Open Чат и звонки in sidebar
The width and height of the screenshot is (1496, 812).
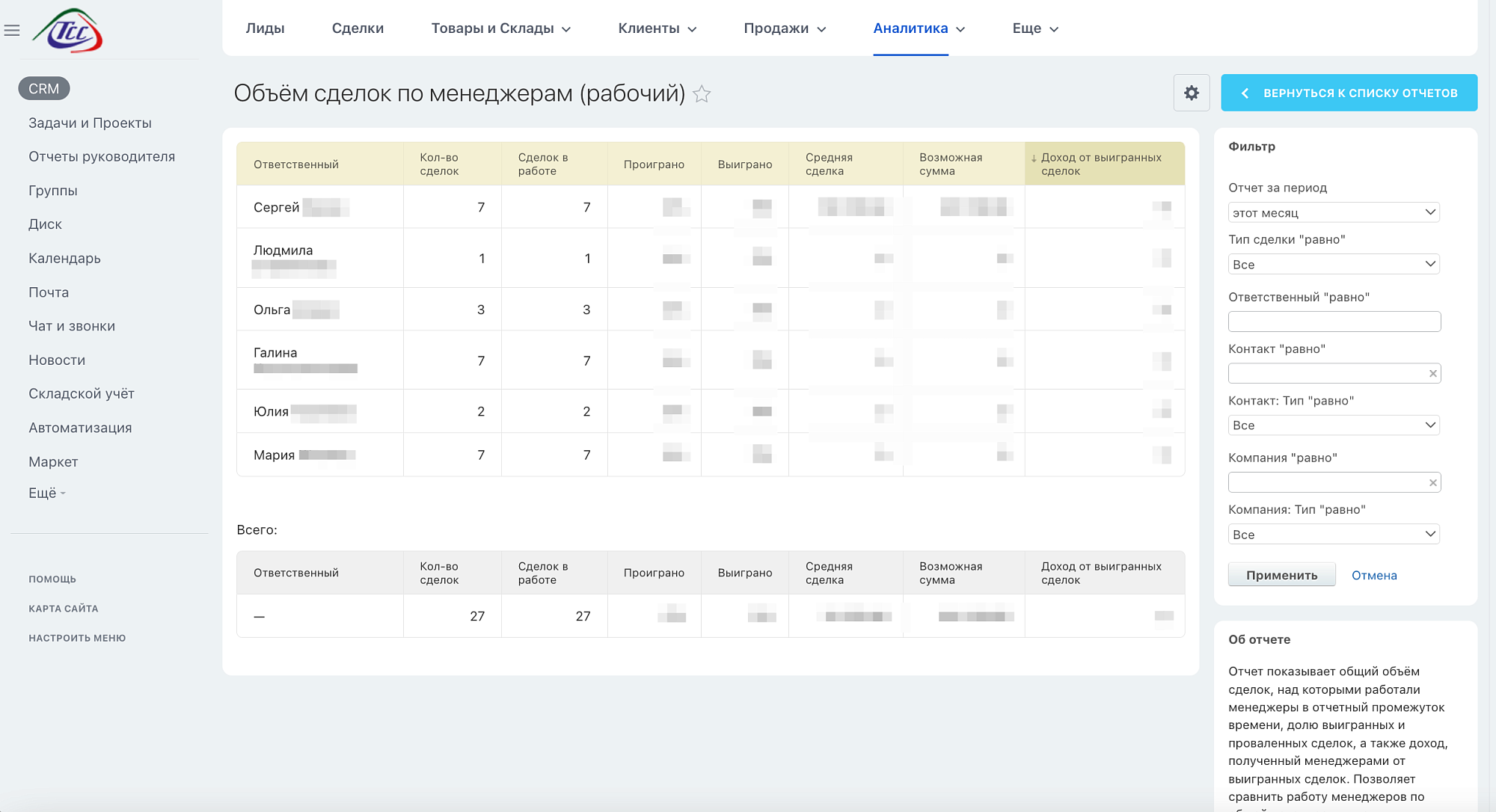(72, 326)
